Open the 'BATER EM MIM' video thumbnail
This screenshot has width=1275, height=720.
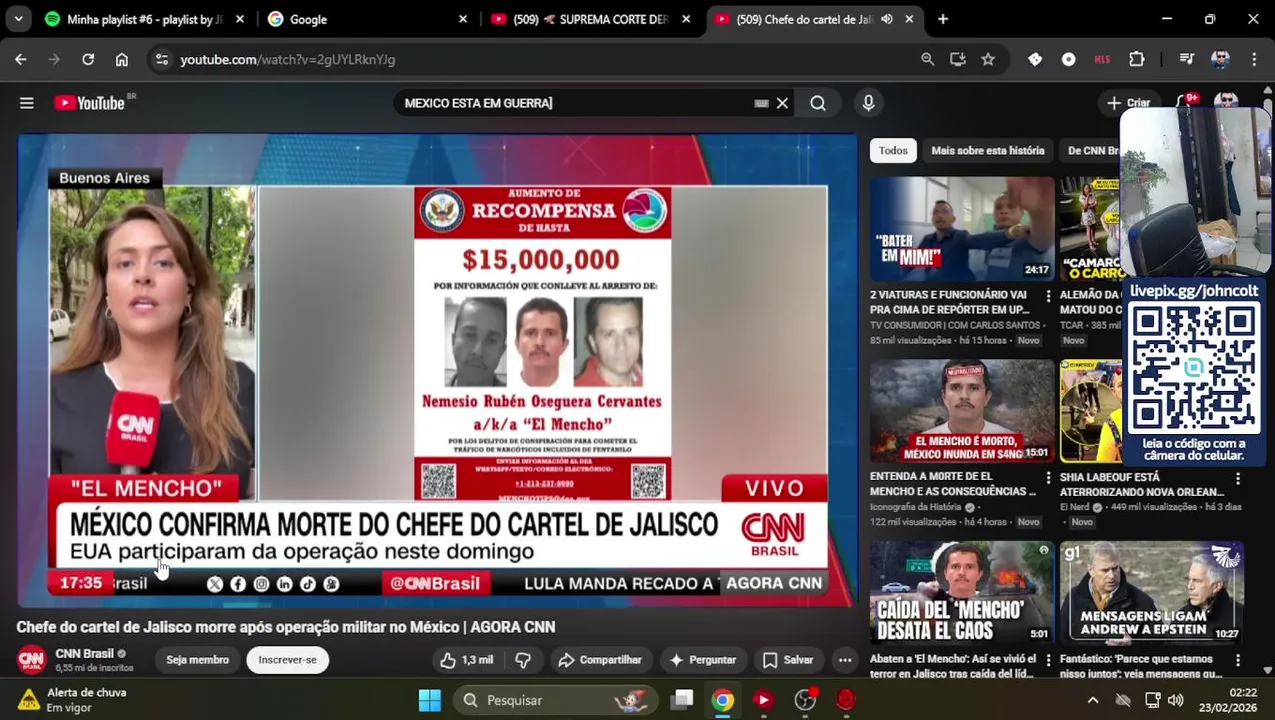pyautogui.click(x=961, y=229)
